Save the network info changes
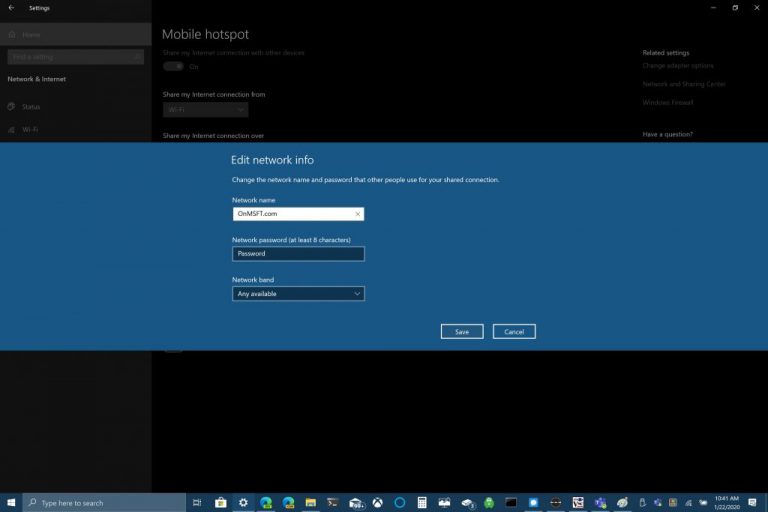The image size is (768, 512). tap(462, 331)
